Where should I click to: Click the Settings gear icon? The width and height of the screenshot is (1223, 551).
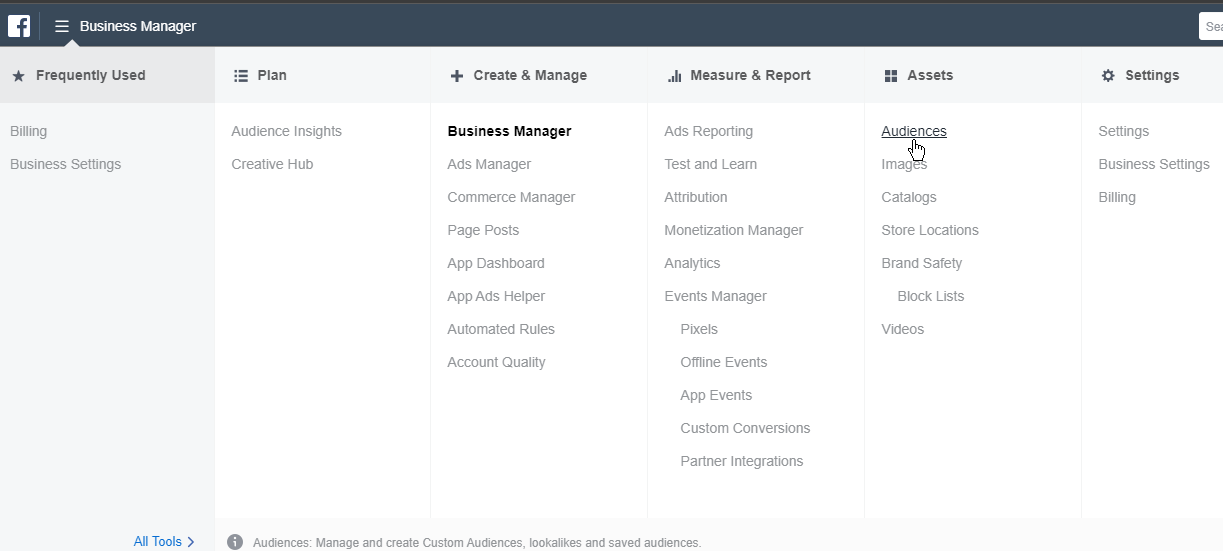click(1108, 75)
